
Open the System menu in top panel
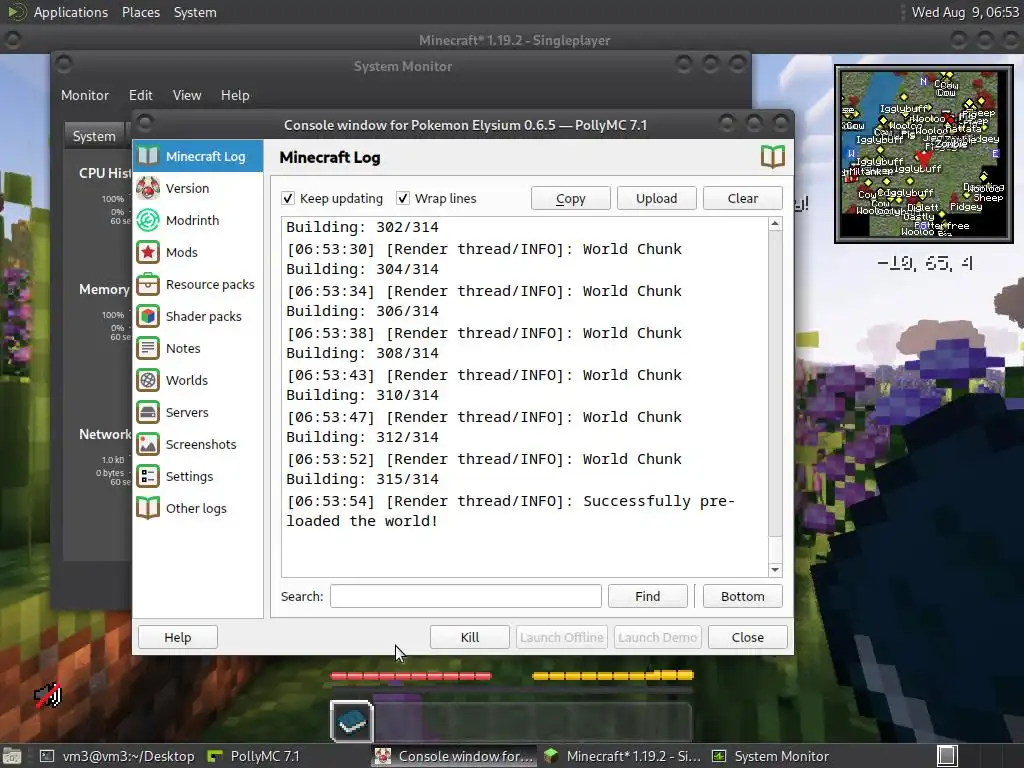pyautogui.click(x=195, y=12)
